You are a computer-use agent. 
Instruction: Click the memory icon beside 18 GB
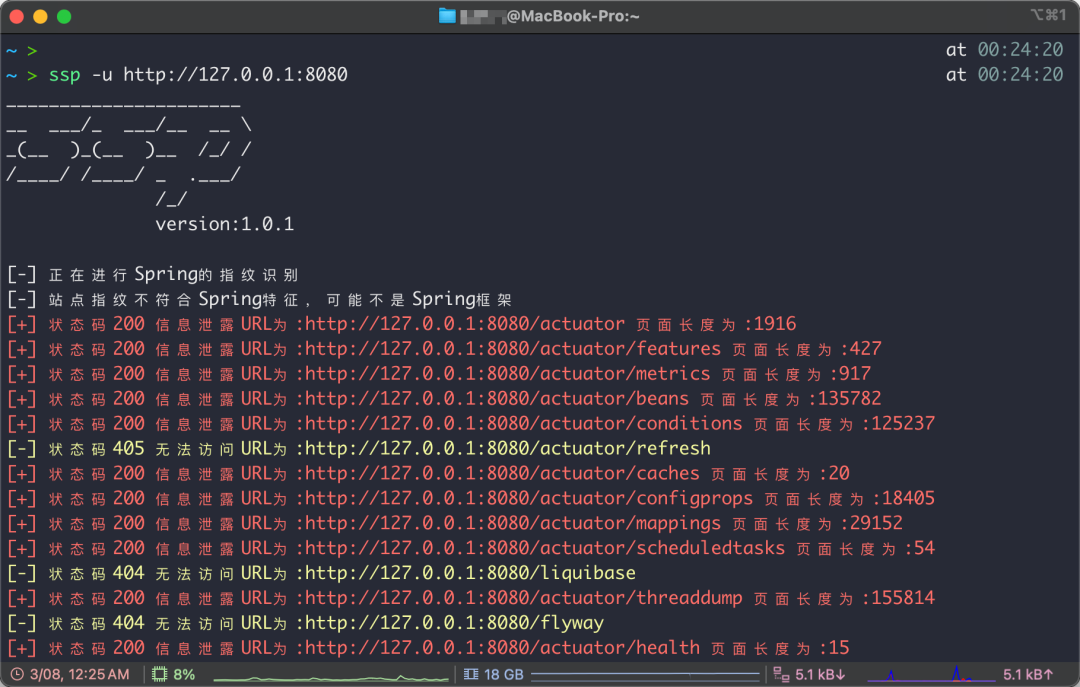click(x=471, y=675)
